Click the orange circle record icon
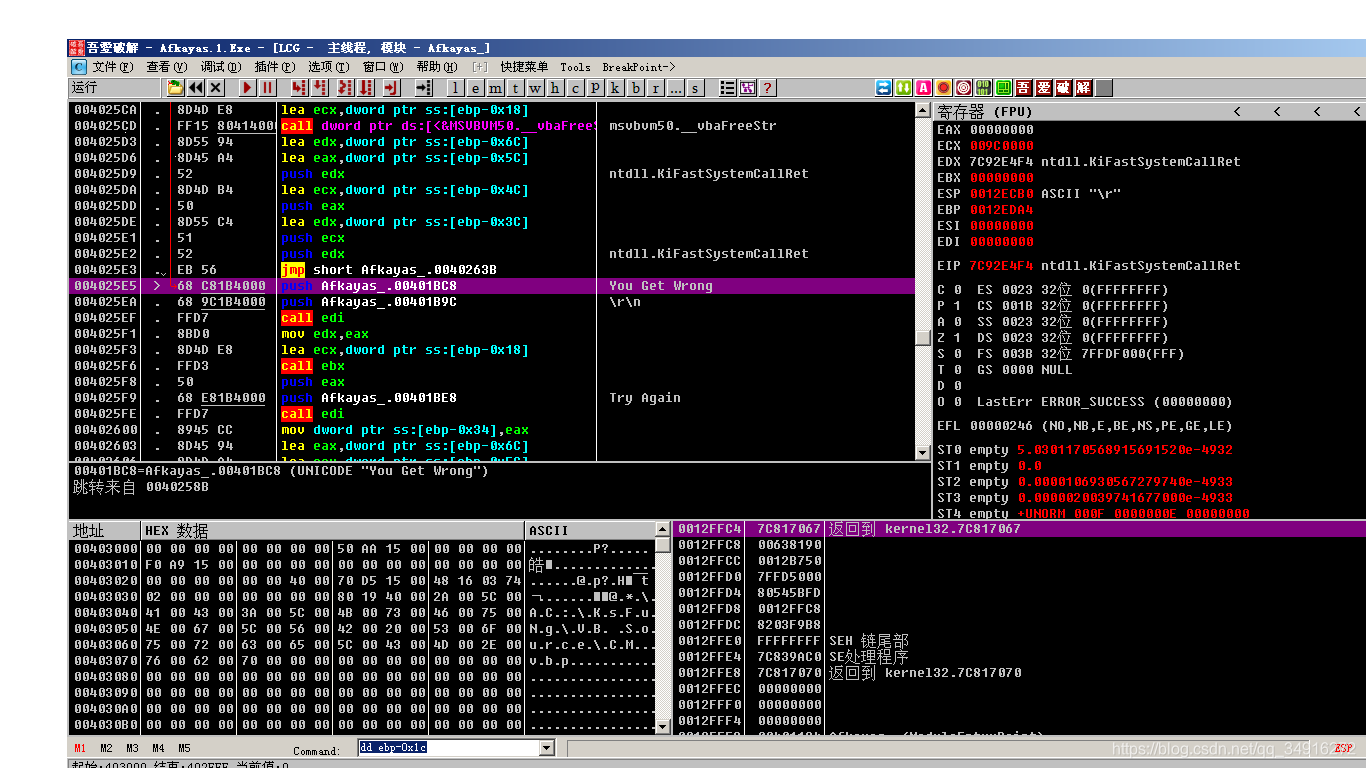1366x768 pixels. click(x=943, y=88)
